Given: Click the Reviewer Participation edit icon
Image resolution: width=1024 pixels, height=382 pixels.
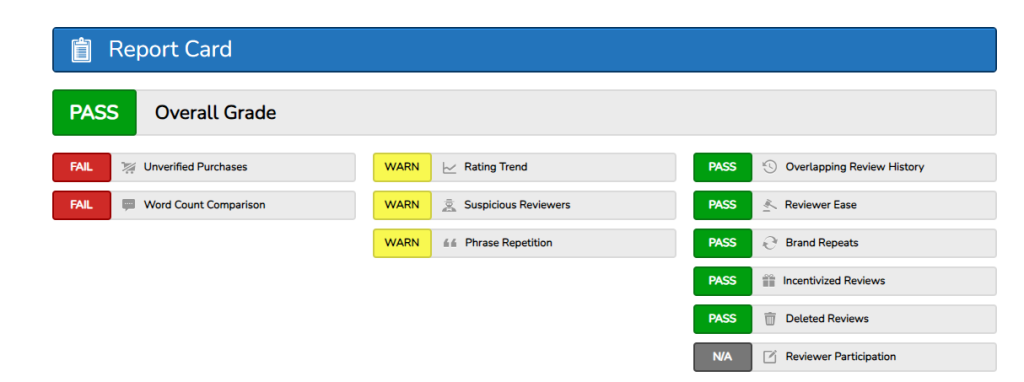Looking at the screenshot, I should coord(770,357).
